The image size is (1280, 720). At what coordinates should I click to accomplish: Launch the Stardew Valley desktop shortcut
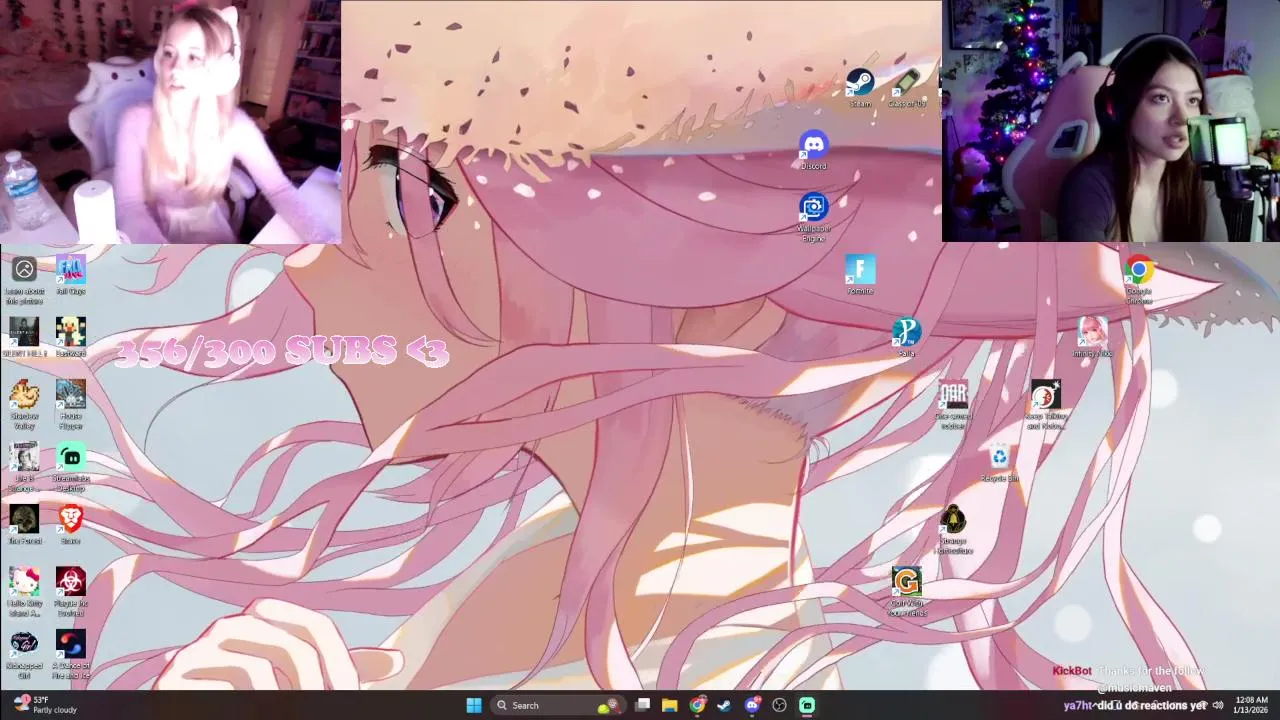24,405
